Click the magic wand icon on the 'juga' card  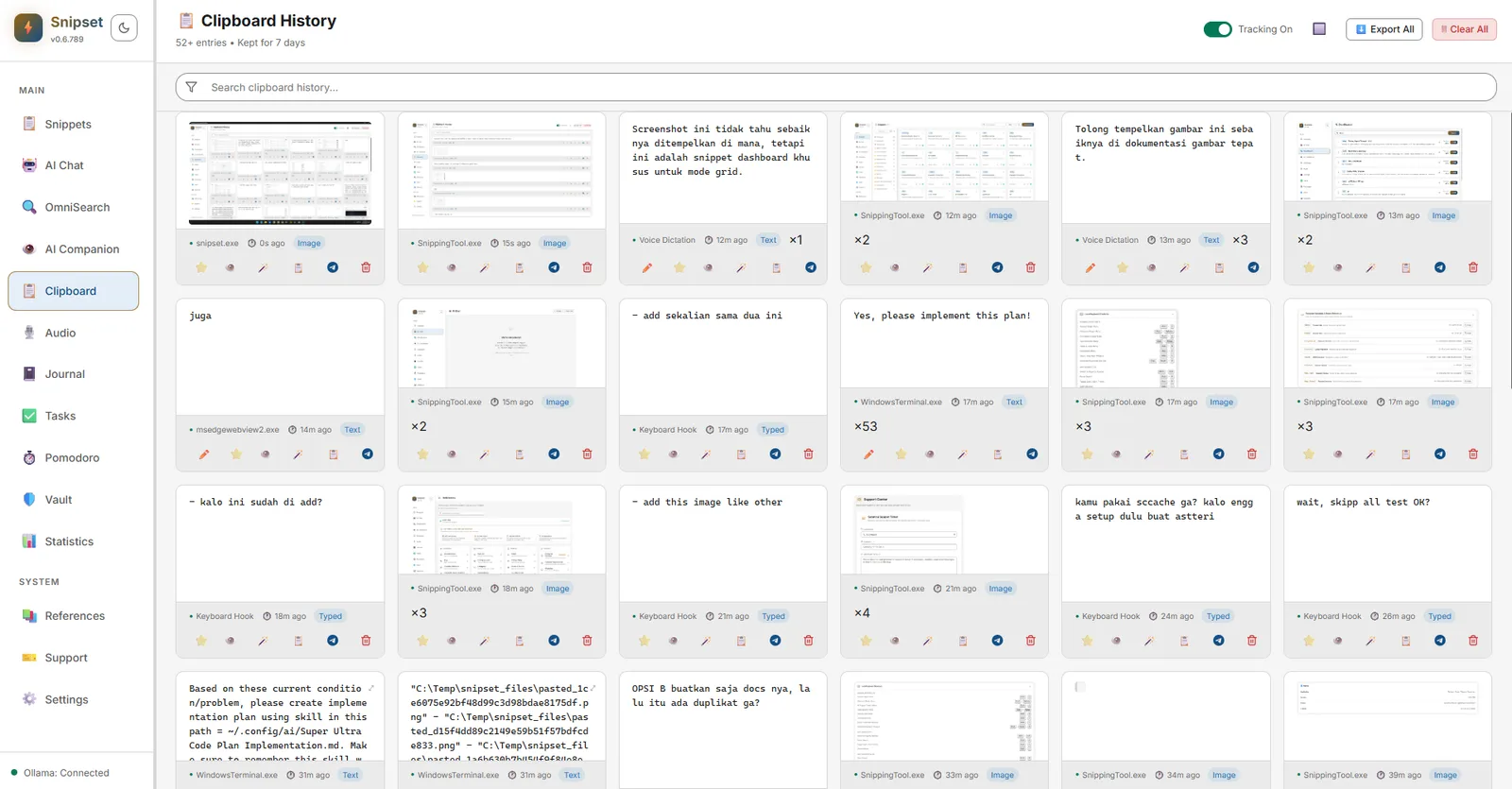(x=298, y=455)
